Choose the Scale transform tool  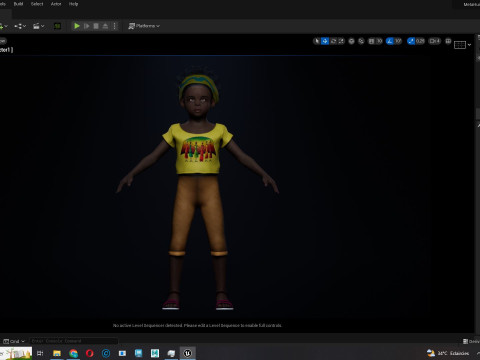(x=341, y=41)
